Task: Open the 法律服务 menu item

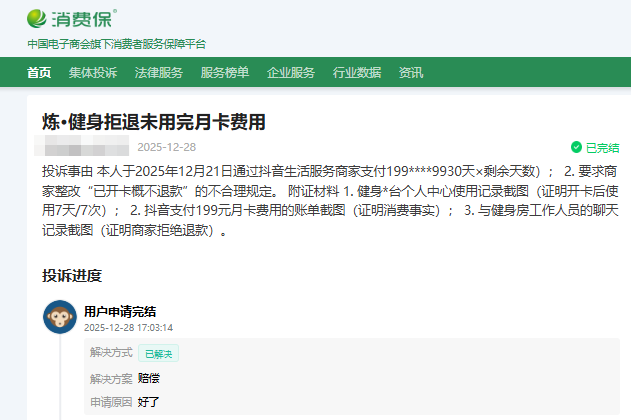Action: (x=159, y=73)
